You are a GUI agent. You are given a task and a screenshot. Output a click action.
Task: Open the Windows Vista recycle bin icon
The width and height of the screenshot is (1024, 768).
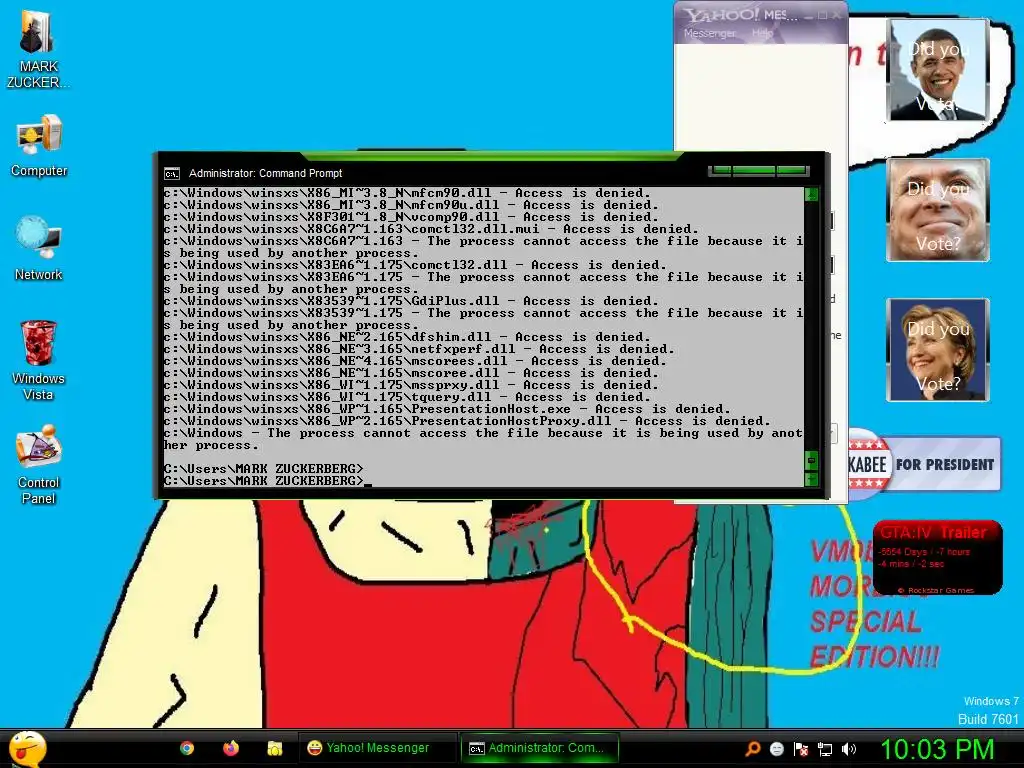39,360
